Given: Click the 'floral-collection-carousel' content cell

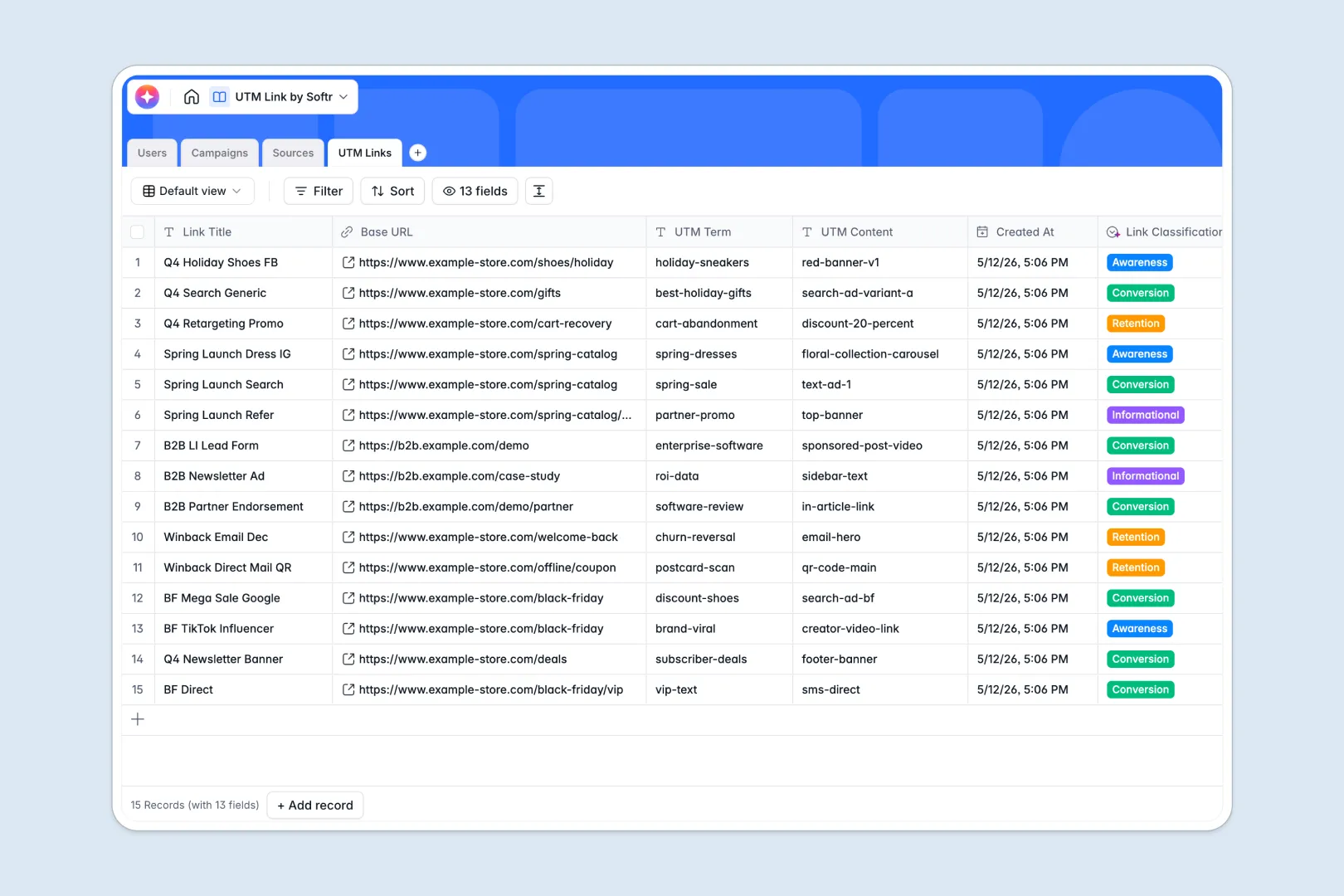Looking at the screenshot, I should (x=880, y=354).
